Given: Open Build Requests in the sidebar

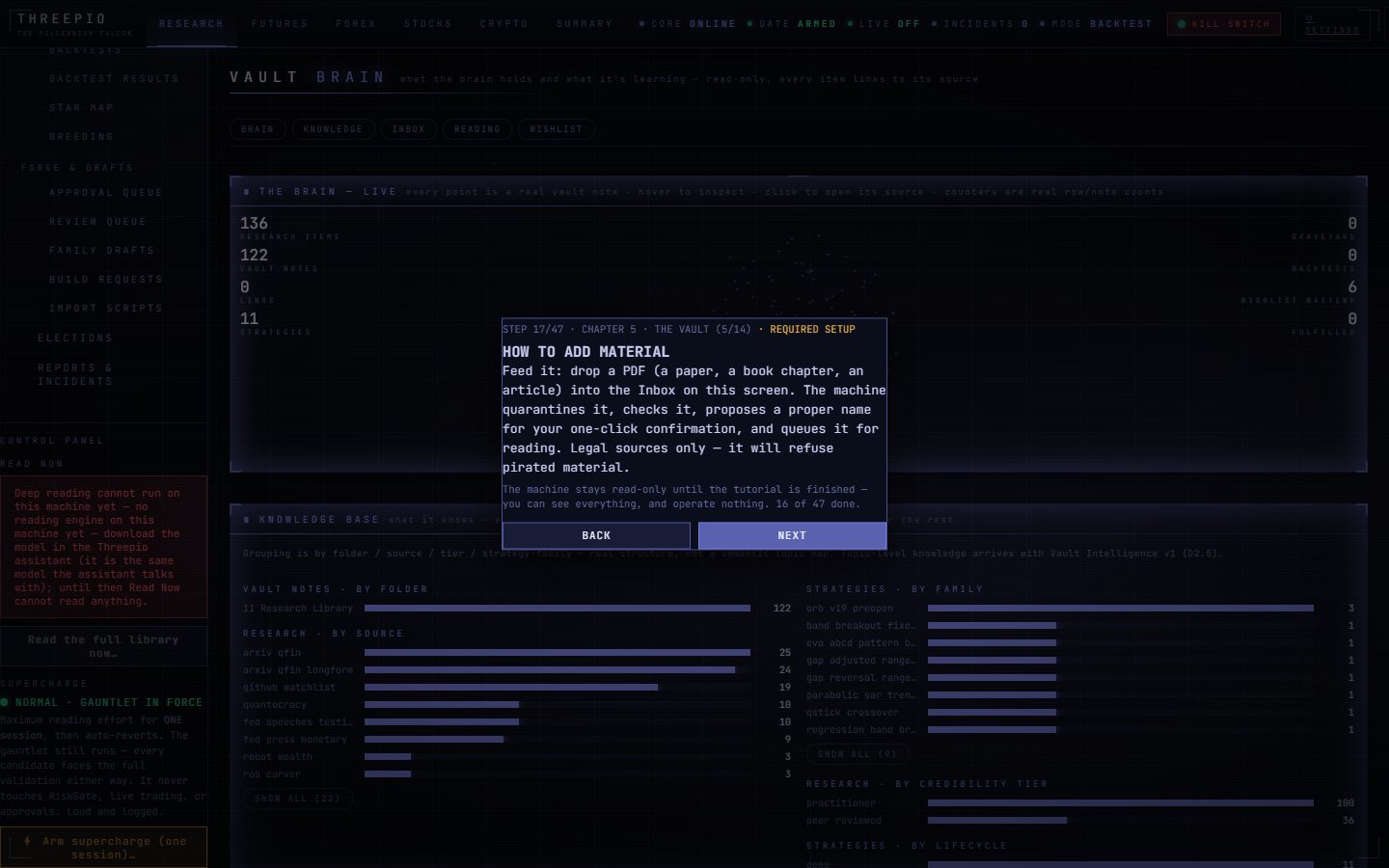Looking at the screenshot, I should click(106, 280).
